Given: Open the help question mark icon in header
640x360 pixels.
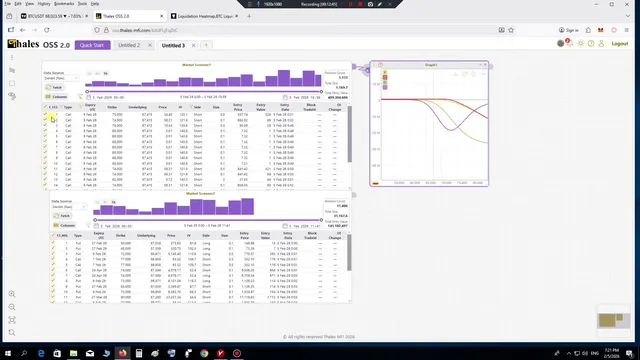Looking at the screenshot, I should point(591,44).
